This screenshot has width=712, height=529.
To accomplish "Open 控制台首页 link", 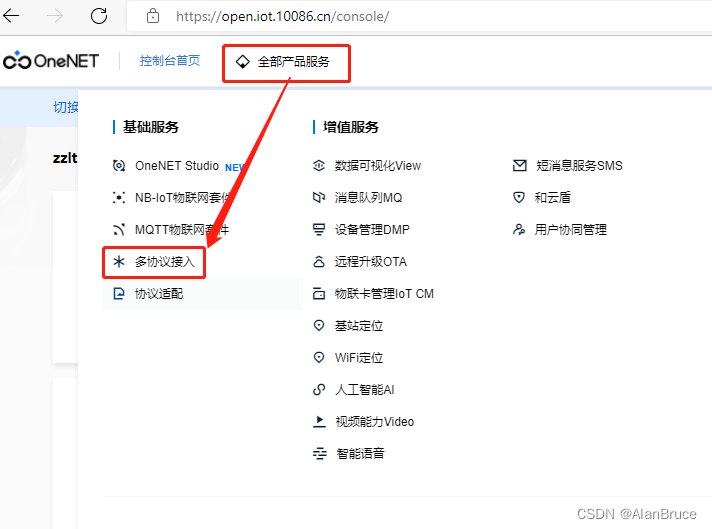I will pos(170,60).
